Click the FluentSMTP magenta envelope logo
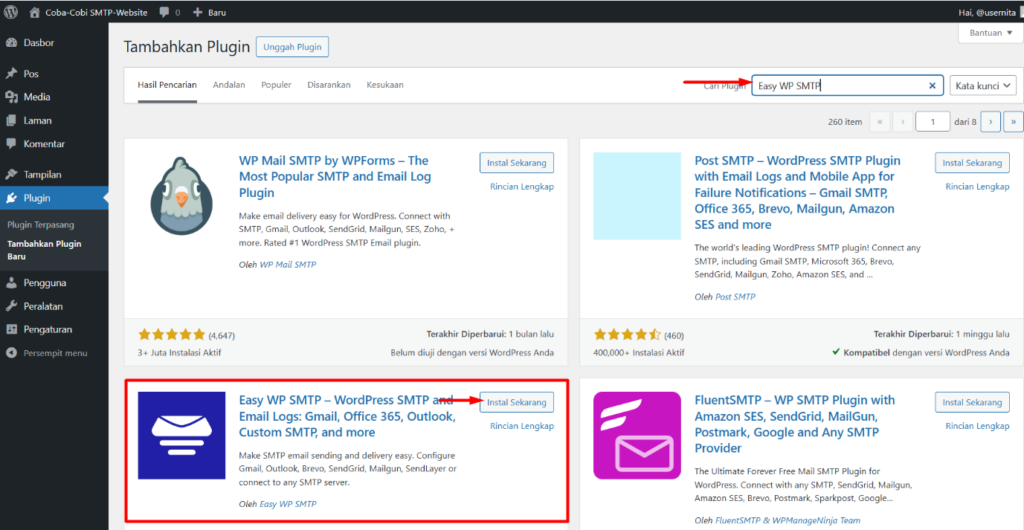 [637, 435]
